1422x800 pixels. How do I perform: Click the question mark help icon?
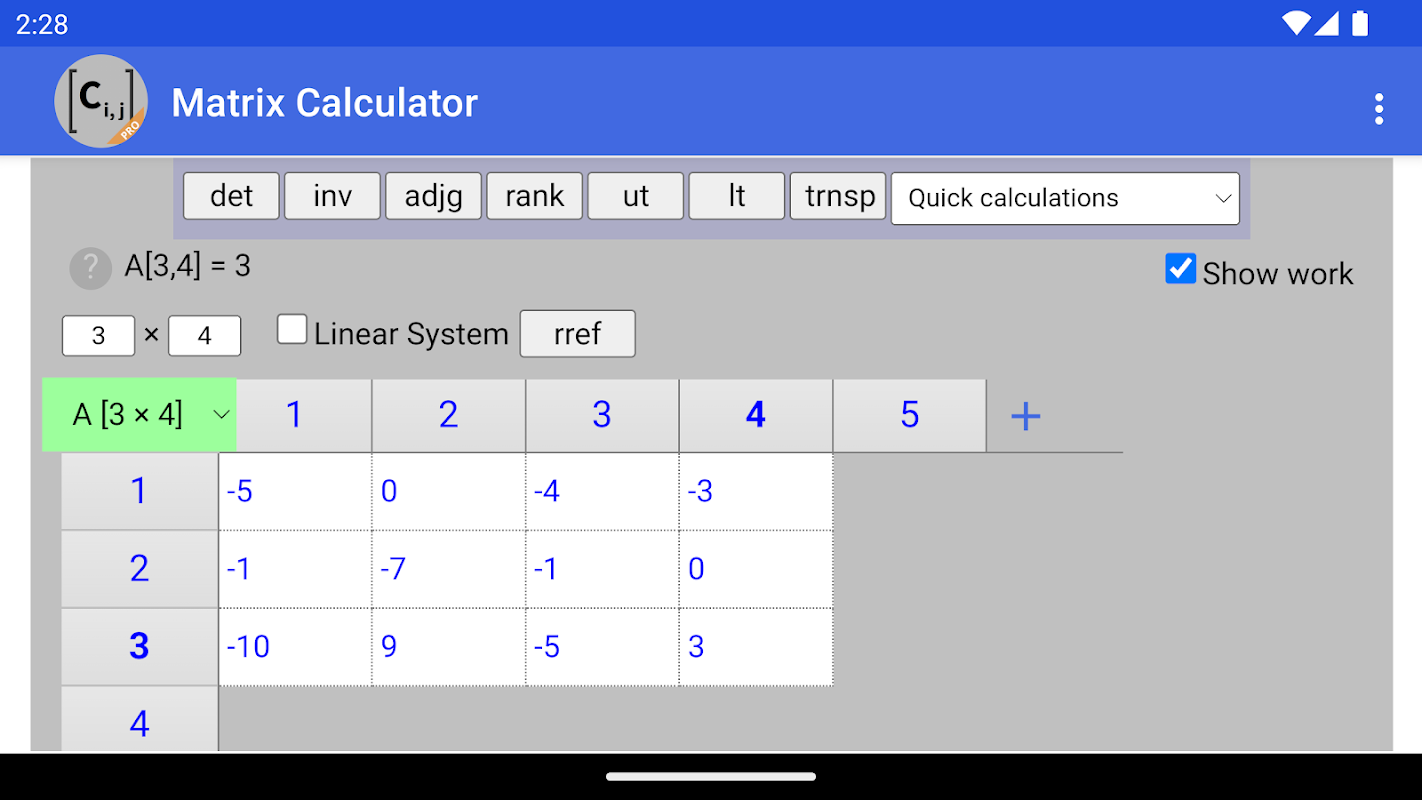click(x=90, y=268)
